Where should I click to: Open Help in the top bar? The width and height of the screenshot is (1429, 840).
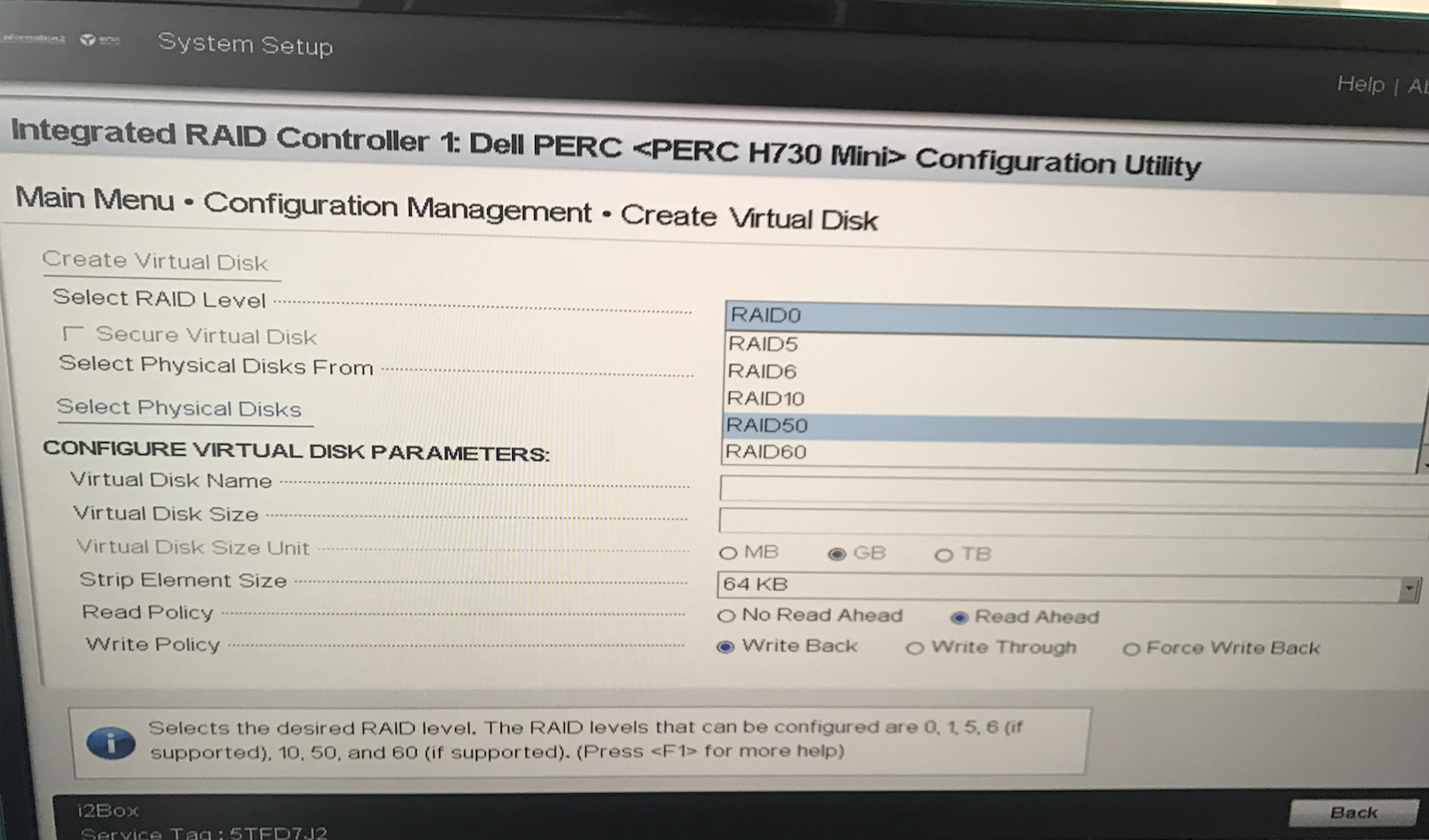(x=1360, y=84)
